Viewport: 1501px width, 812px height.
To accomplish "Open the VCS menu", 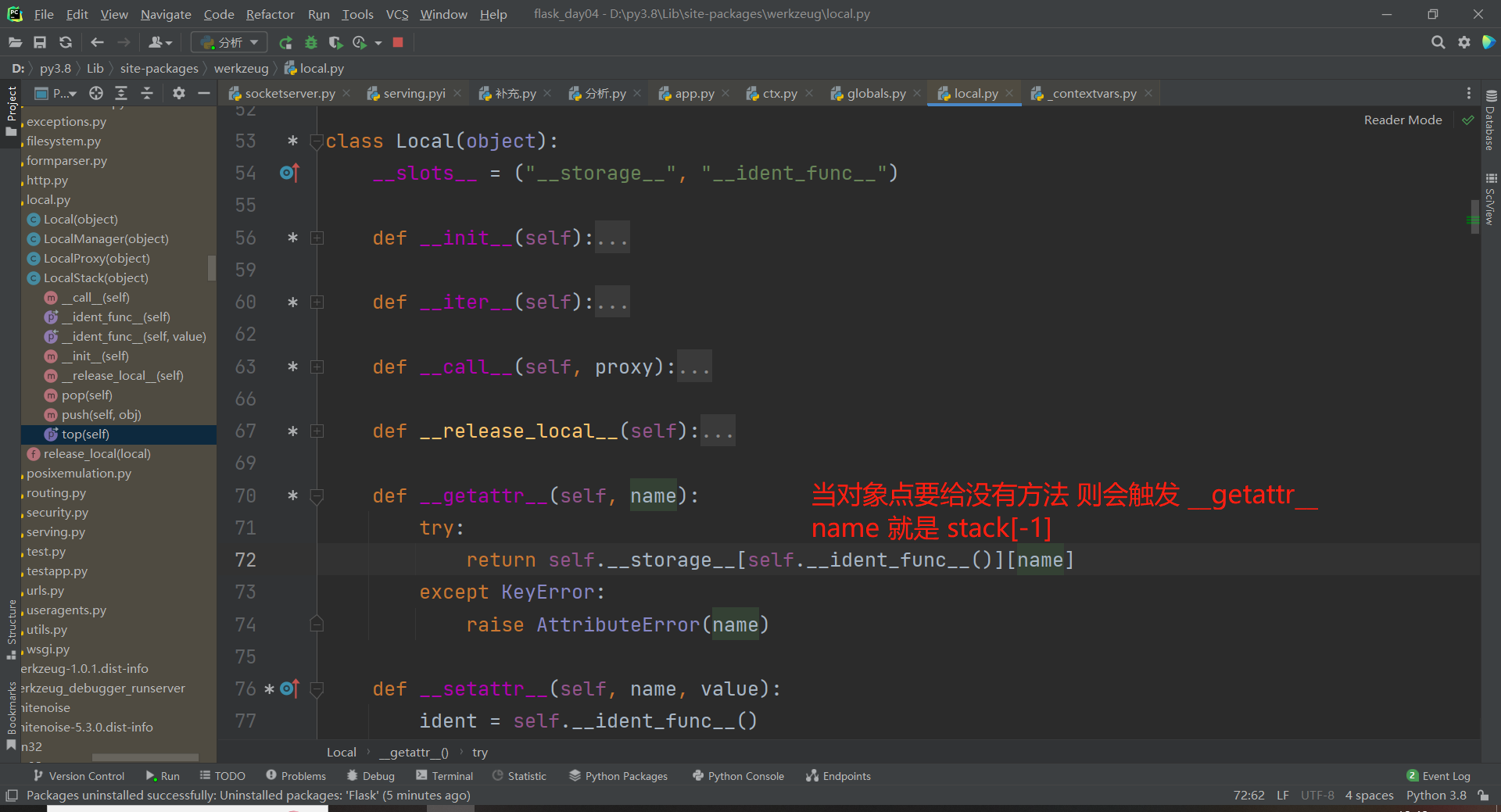I will point(397,14).
